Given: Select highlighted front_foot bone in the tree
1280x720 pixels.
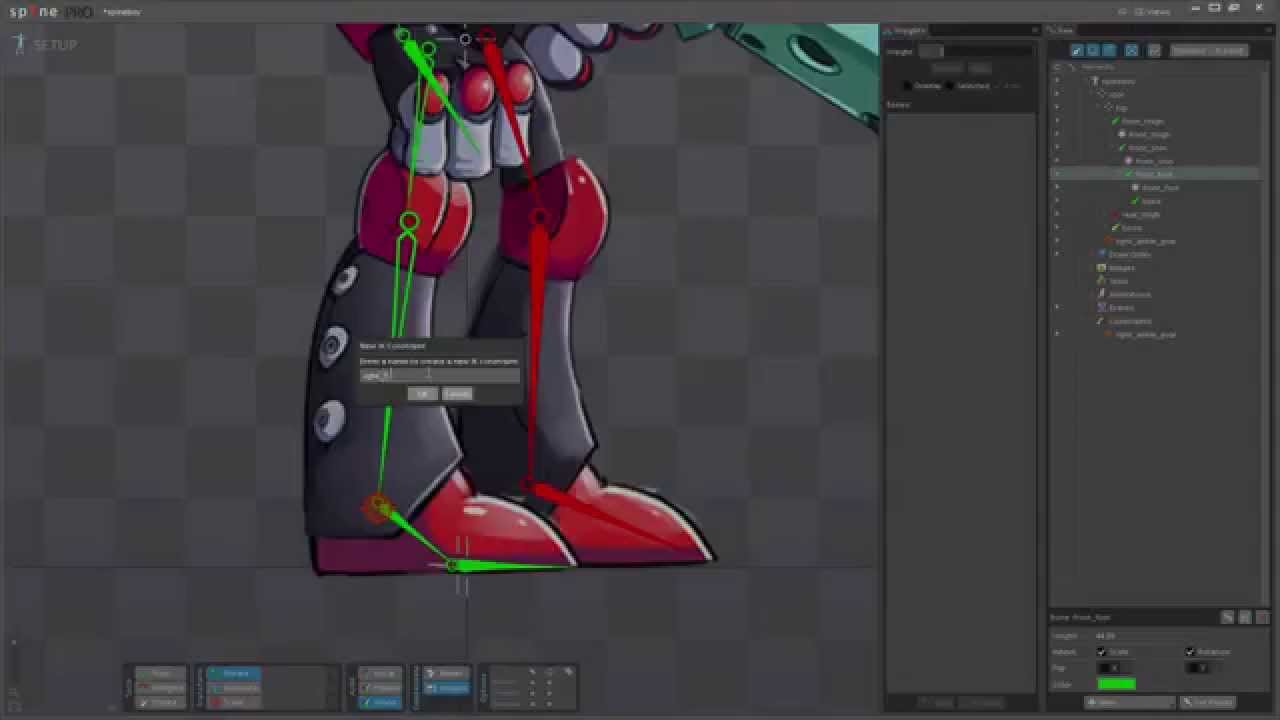Looking at the screenshot, I should click(x=1154, y=174).
